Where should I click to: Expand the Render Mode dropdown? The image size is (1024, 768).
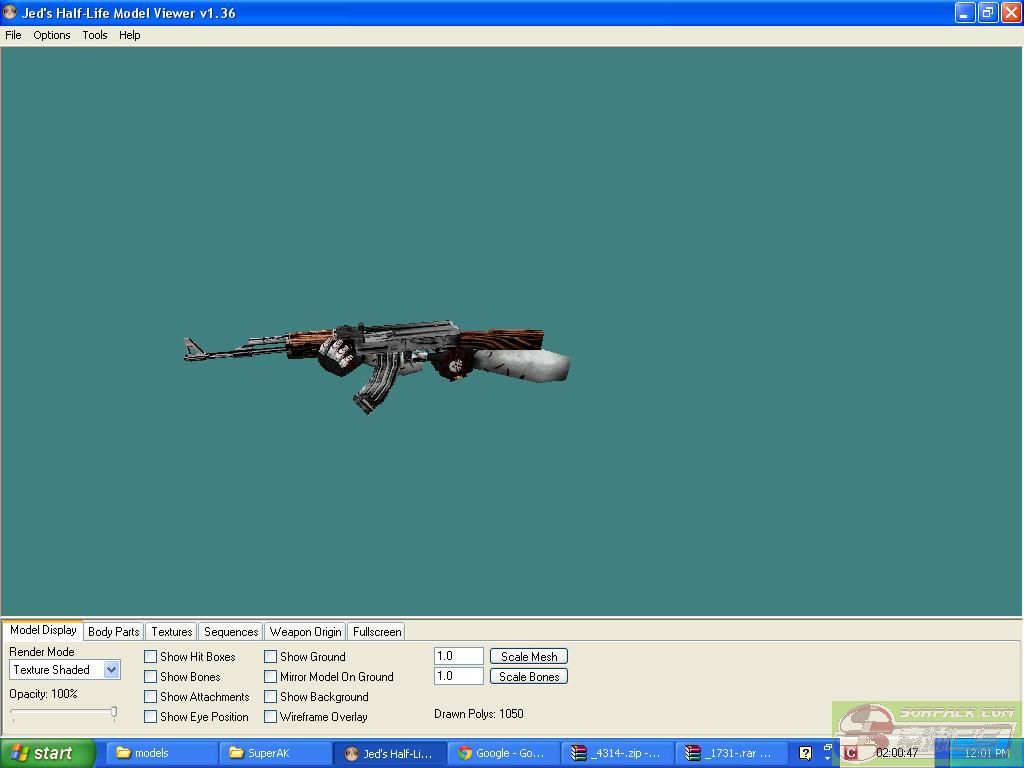click(x=112, y=669)
